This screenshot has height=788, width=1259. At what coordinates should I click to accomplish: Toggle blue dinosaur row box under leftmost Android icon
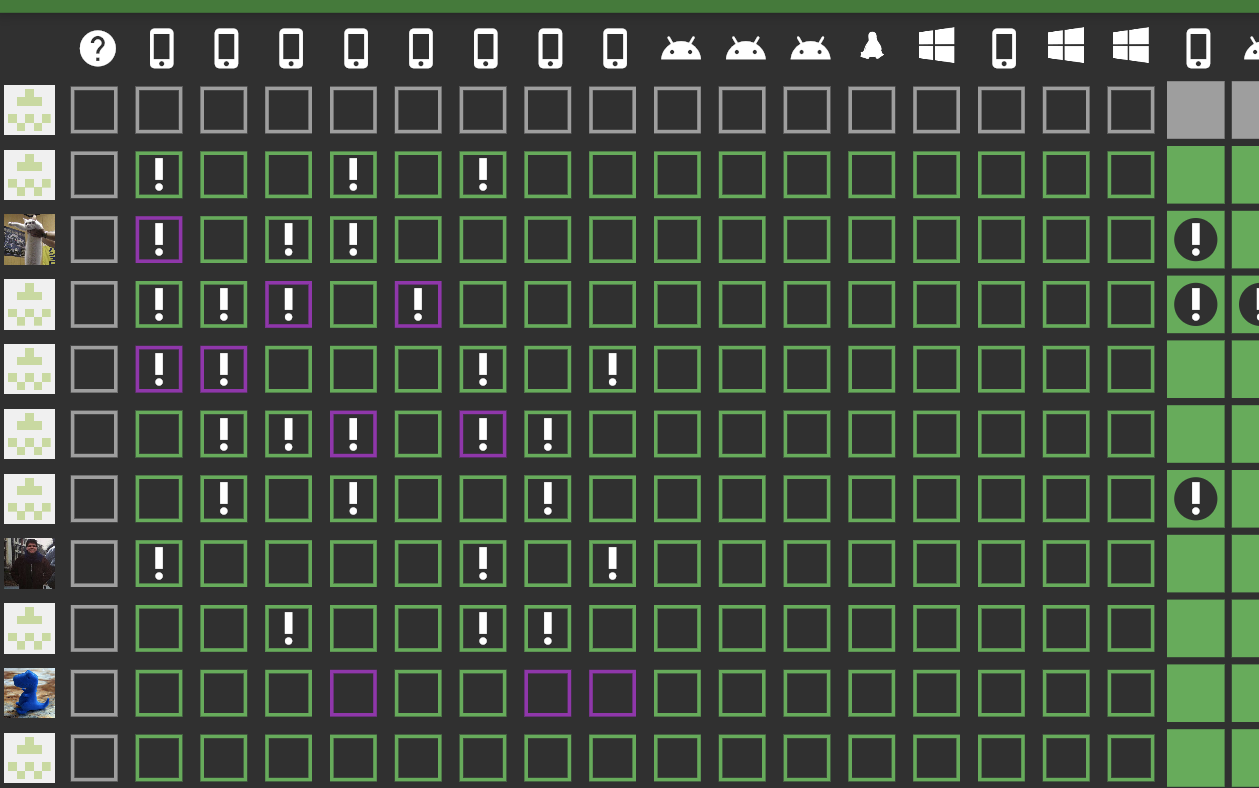tap(678, 693)
